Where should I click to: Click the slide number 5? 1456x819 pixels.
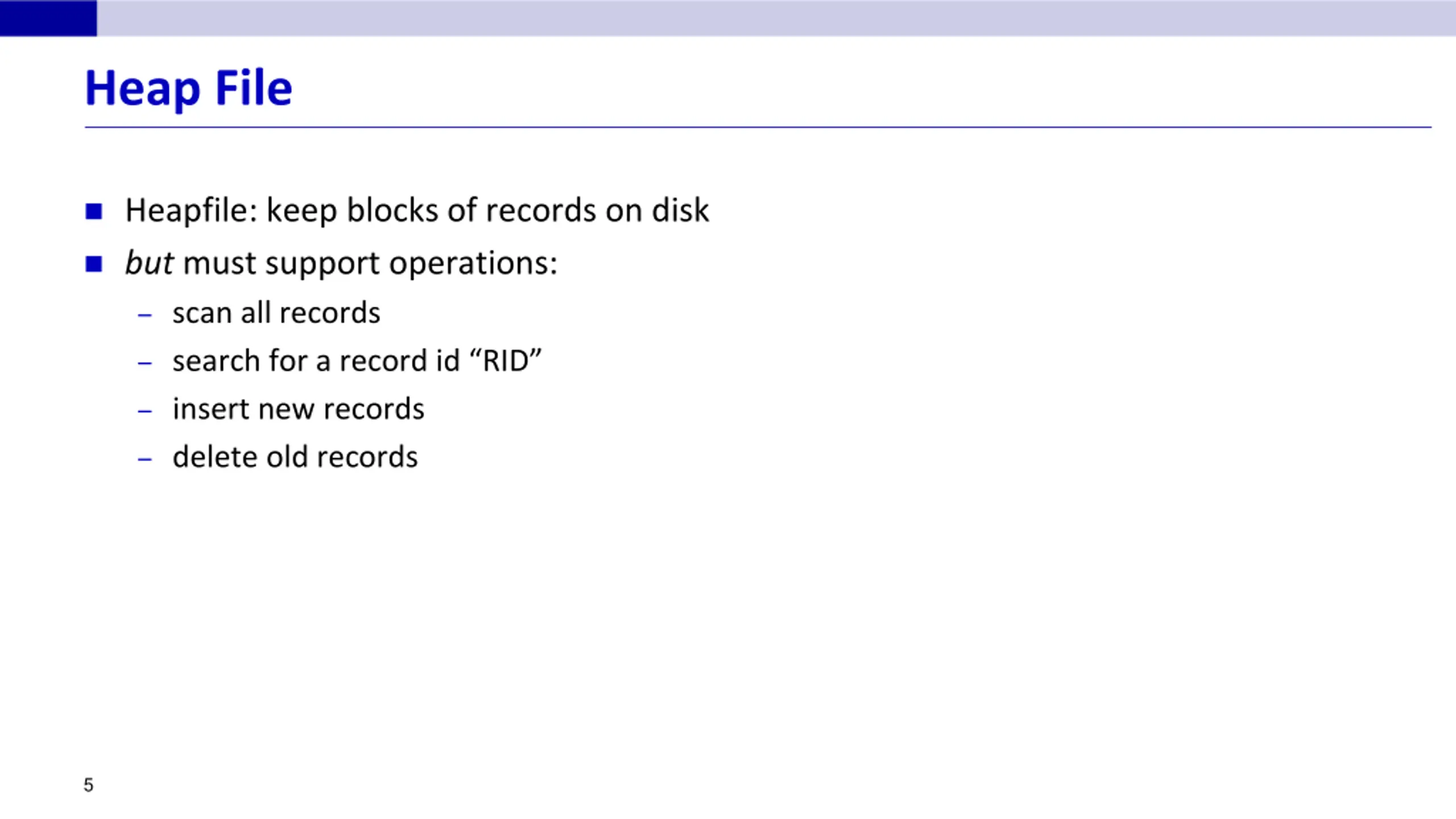click(88, 785)
